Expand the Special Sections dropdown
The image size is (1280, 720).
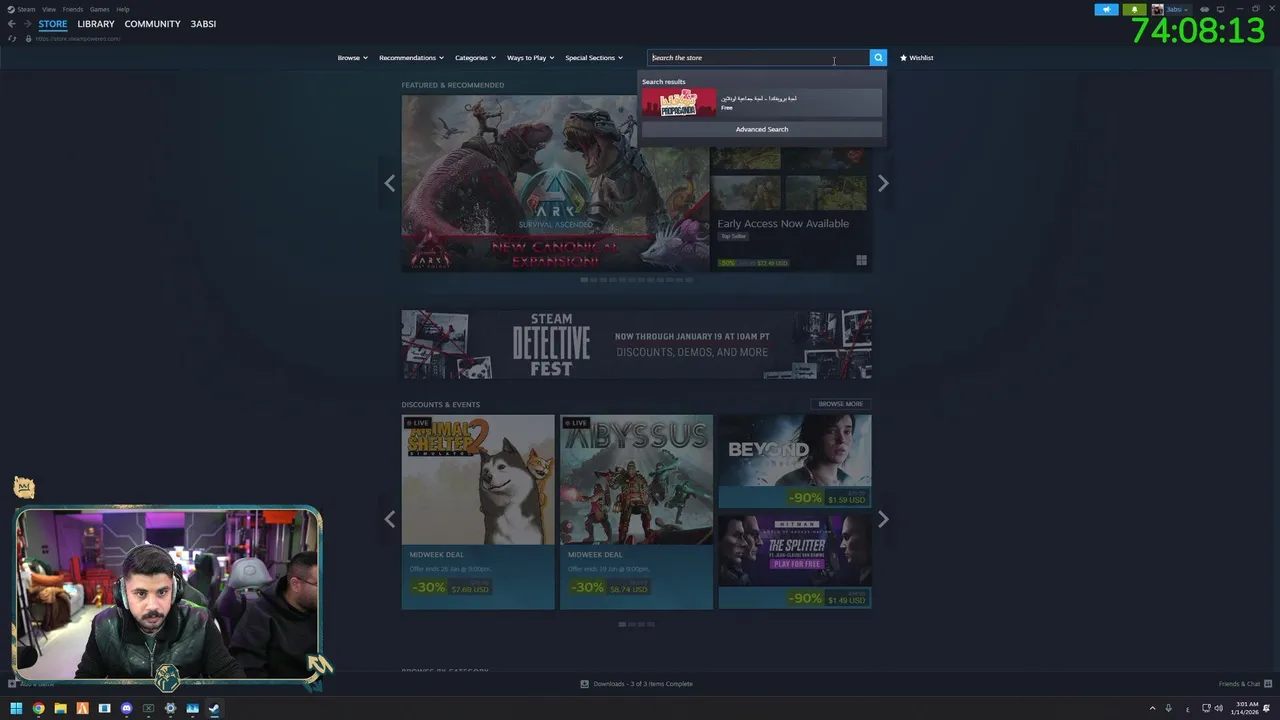(594, 58)
